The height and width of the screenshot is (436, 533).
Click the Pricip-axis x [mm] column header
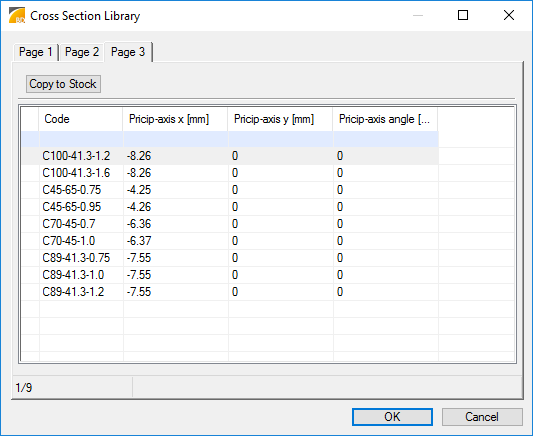click(x=175, y=119)
